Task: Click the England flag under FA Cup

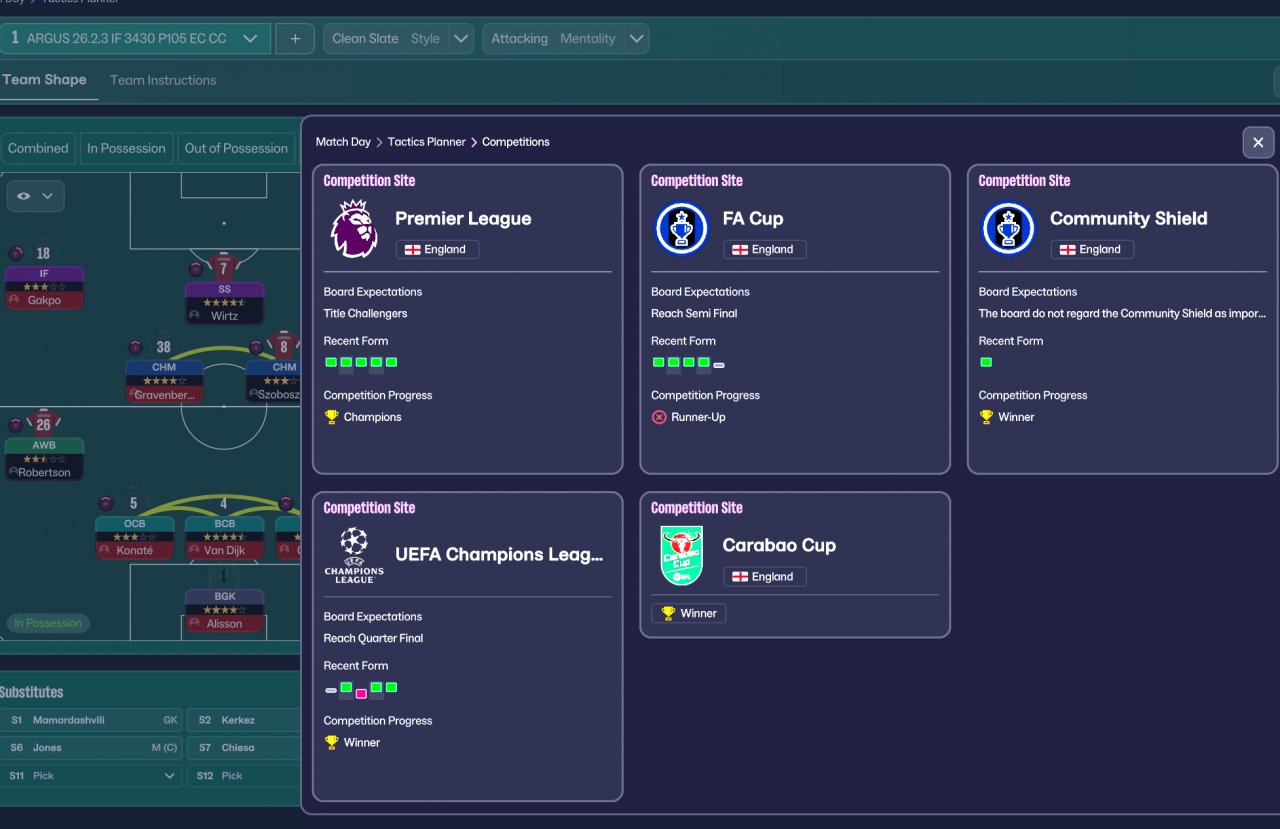Action: point(740,250)
